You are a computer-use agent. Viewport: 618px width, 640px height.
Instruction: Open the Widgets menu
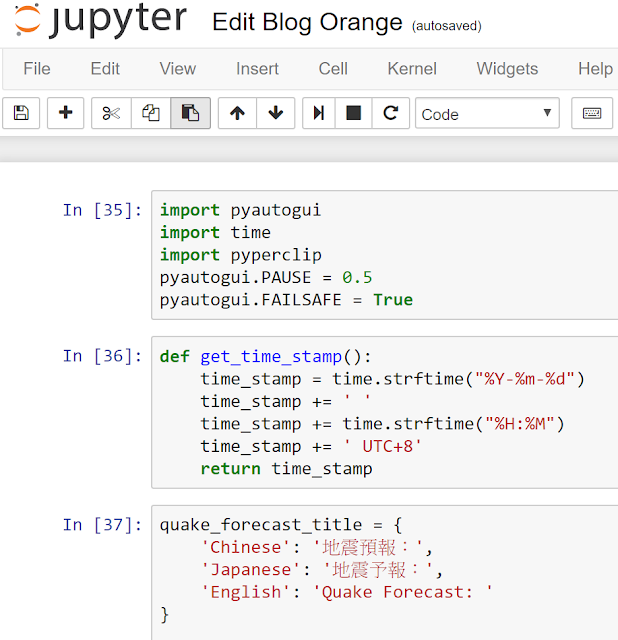pos(507,69)
